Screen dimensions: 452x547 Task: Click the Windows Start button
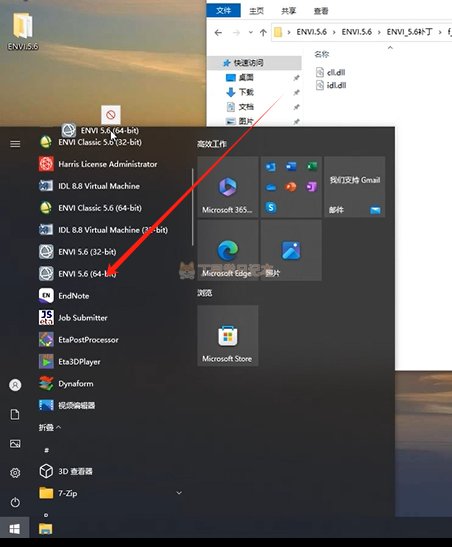(15, 529)
